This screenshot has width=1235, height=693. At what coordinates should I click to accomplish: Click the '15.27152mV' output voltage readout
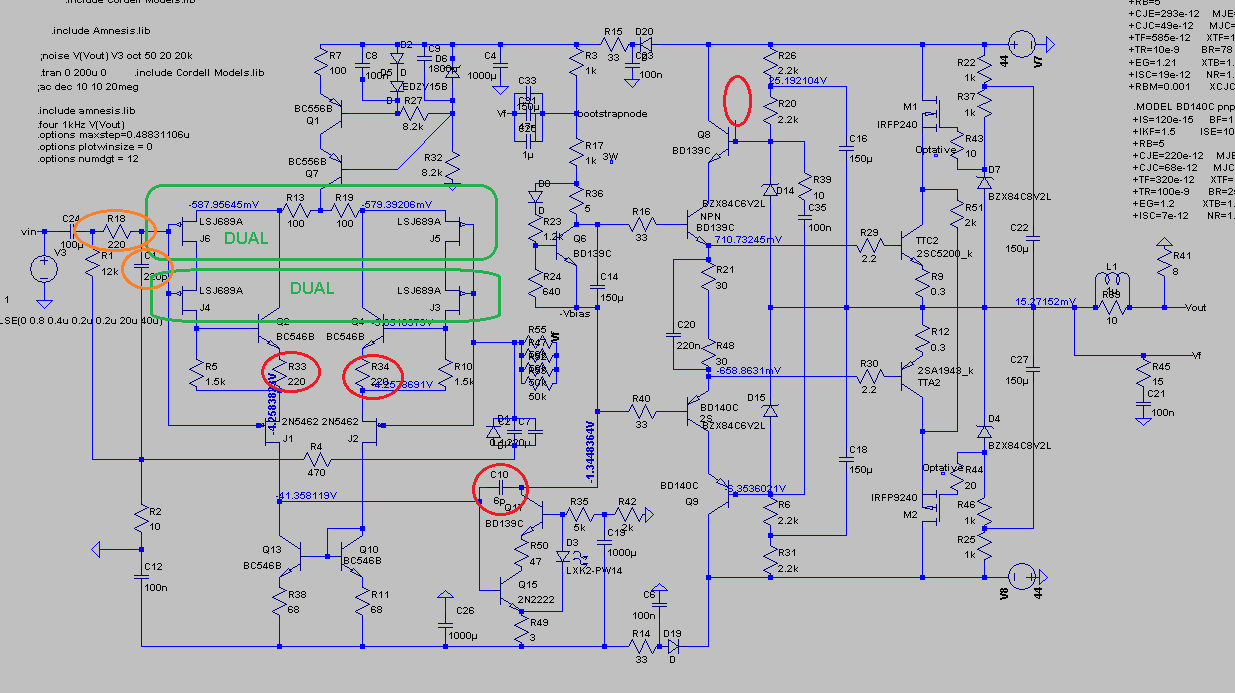pos(1045,301)
